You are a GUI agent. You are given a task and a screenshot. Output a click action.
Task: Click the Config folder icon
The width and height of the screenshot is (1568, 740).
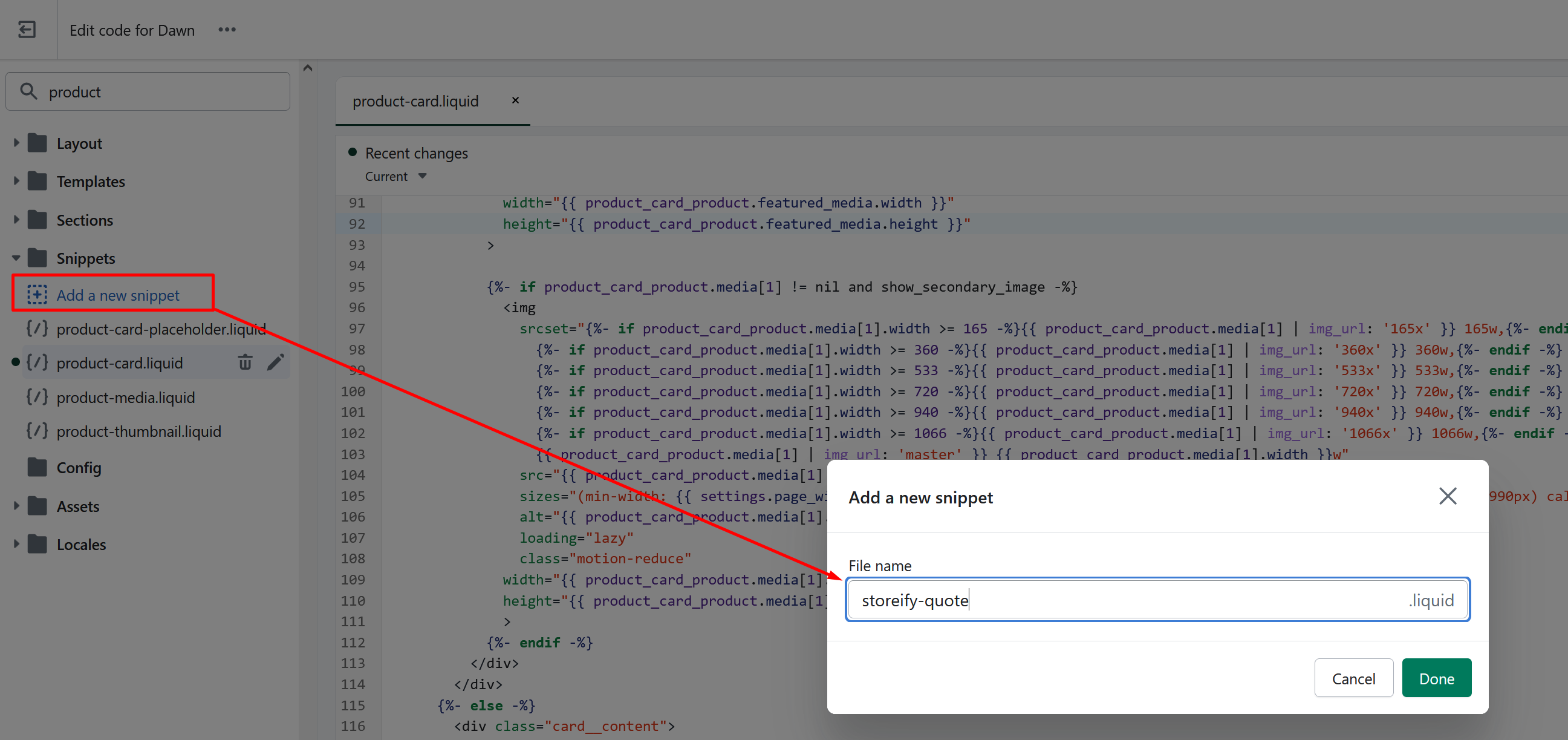click(x=37, y=467)
